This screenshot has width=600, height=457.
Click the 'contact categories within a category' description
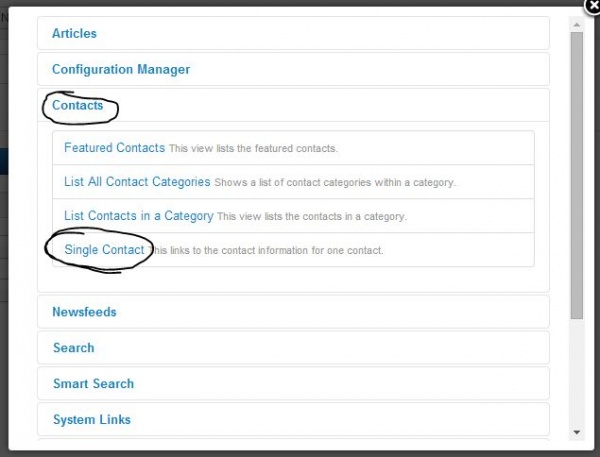pyautogui.click(x=335, y=183)
